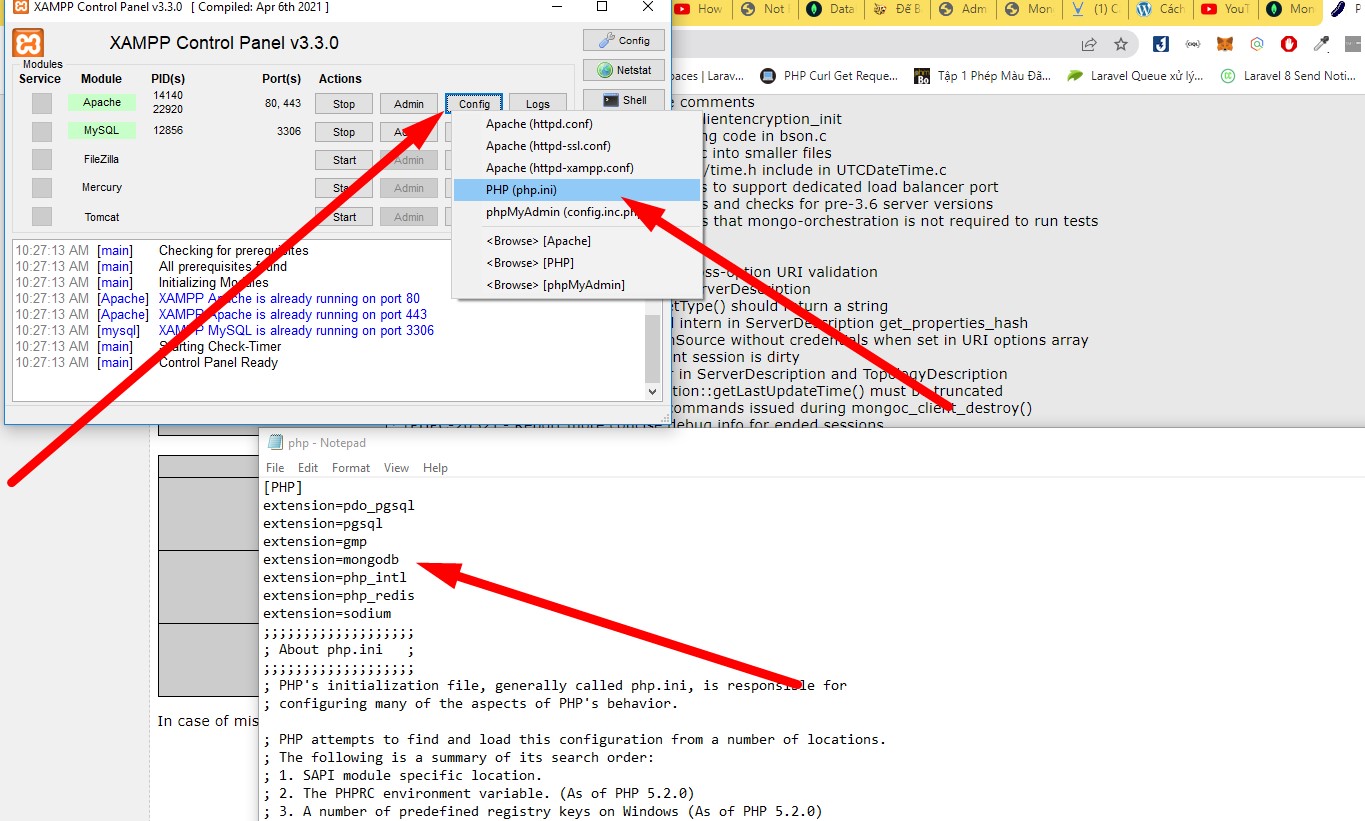Click the infinity-brackets extension icon
Screen dimensions: 1365x821
(x=1193, y=44)
